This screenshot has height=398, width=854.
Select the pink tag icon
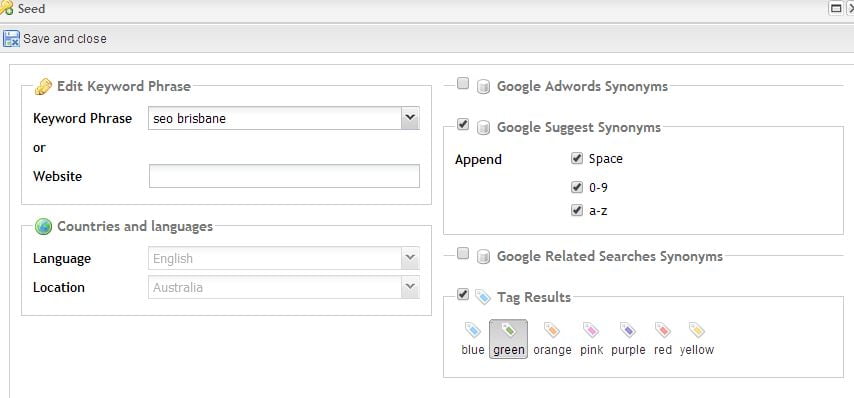click(591, 330)
